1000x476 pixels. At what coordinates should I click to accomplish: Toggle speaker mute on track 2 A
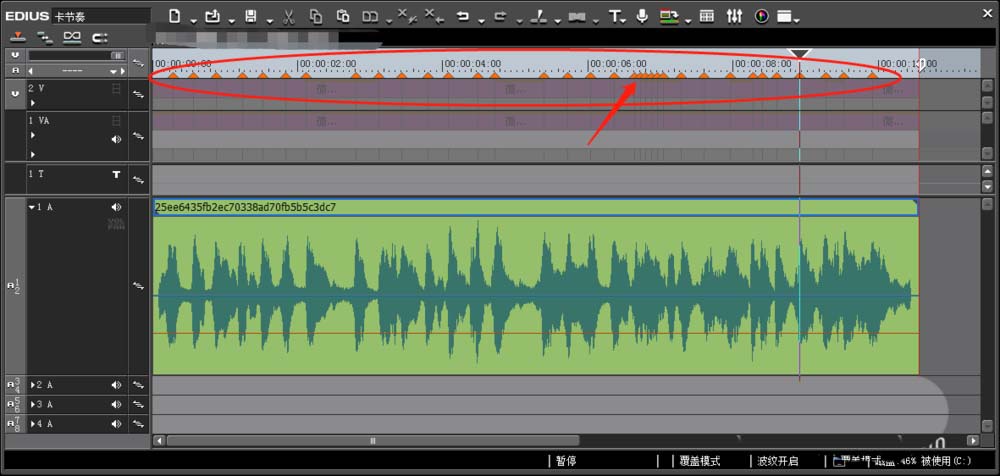click(116, 385)
